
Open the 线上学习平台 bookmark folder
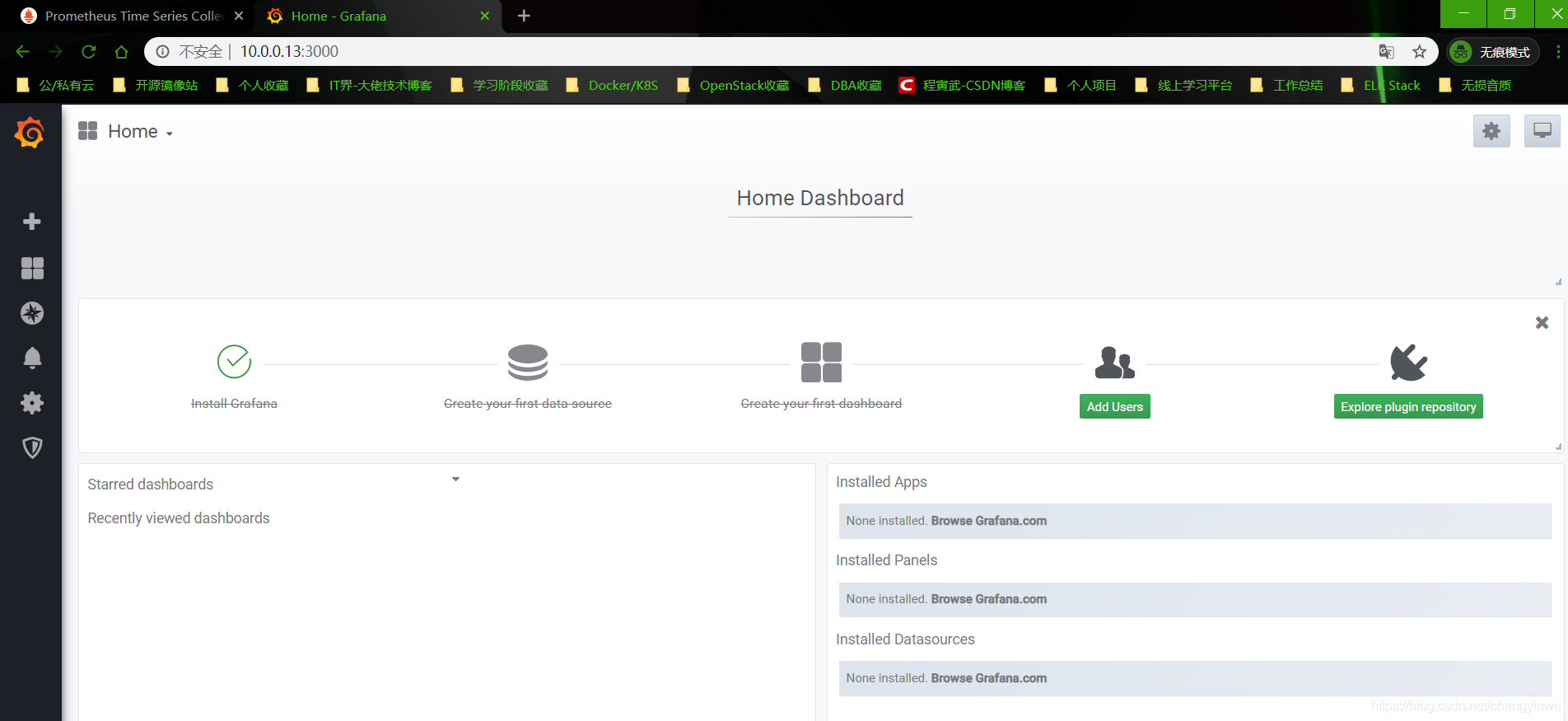1183,85
